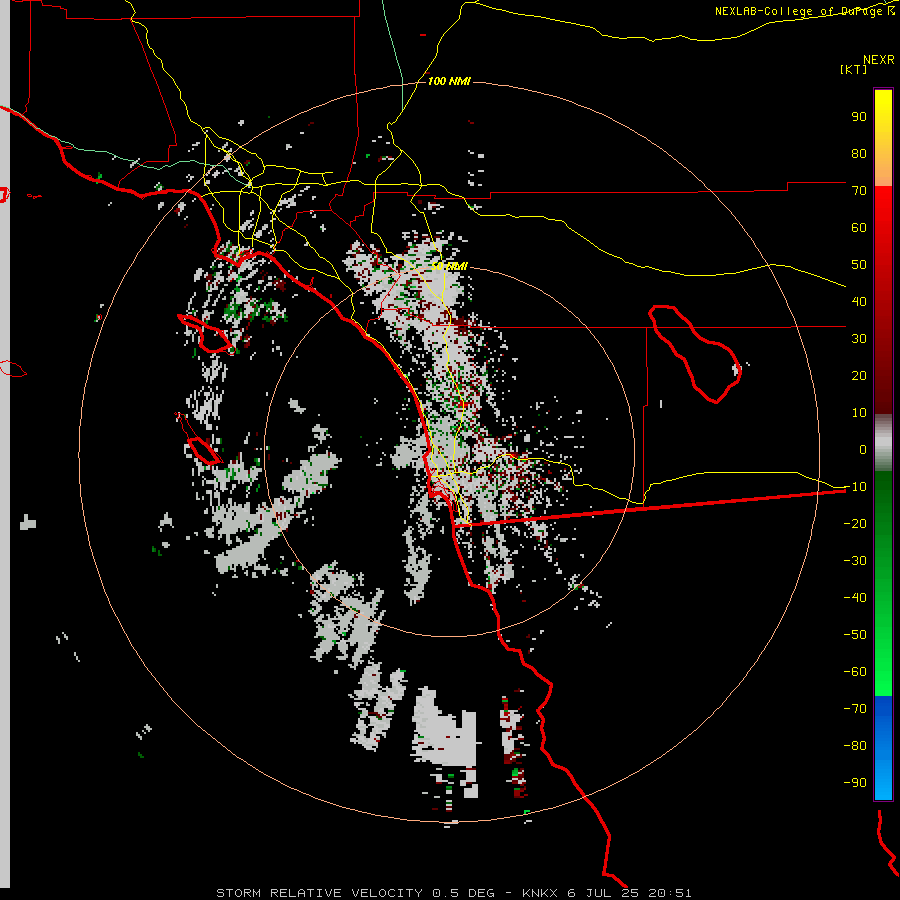Viewport: 900px width, 900px height.
Task: Click the -60 value on the velocity scale
Action: (x=855, y=672)
